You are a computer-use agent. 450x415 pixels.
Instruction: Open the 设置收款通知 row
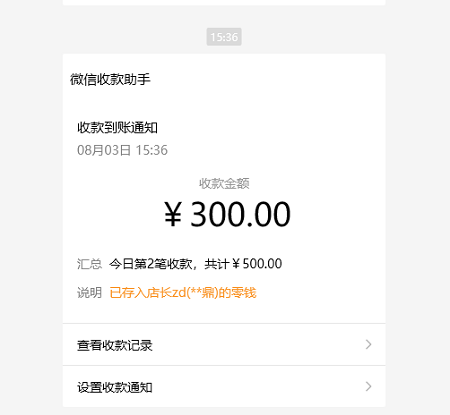pos(224,387)
